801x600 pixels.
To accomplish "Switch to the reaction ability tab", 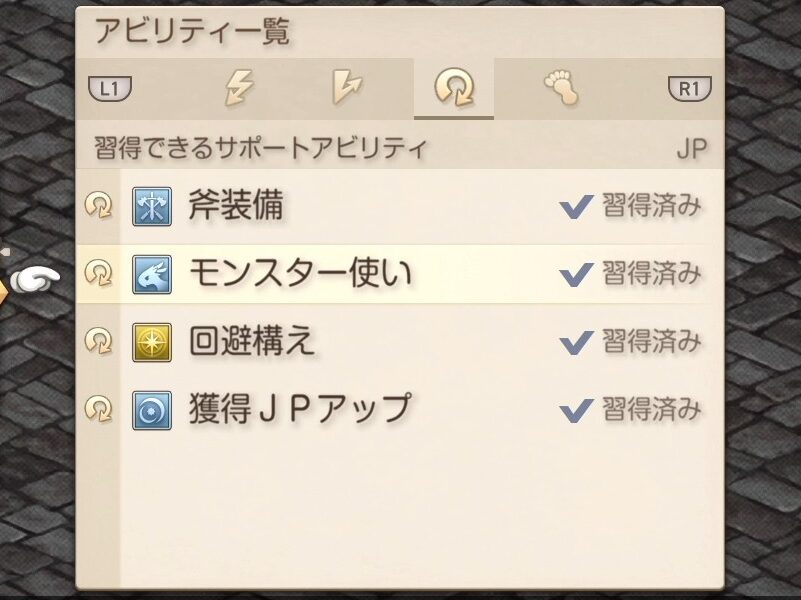I will pyautogui.click(x=347, y=90).
